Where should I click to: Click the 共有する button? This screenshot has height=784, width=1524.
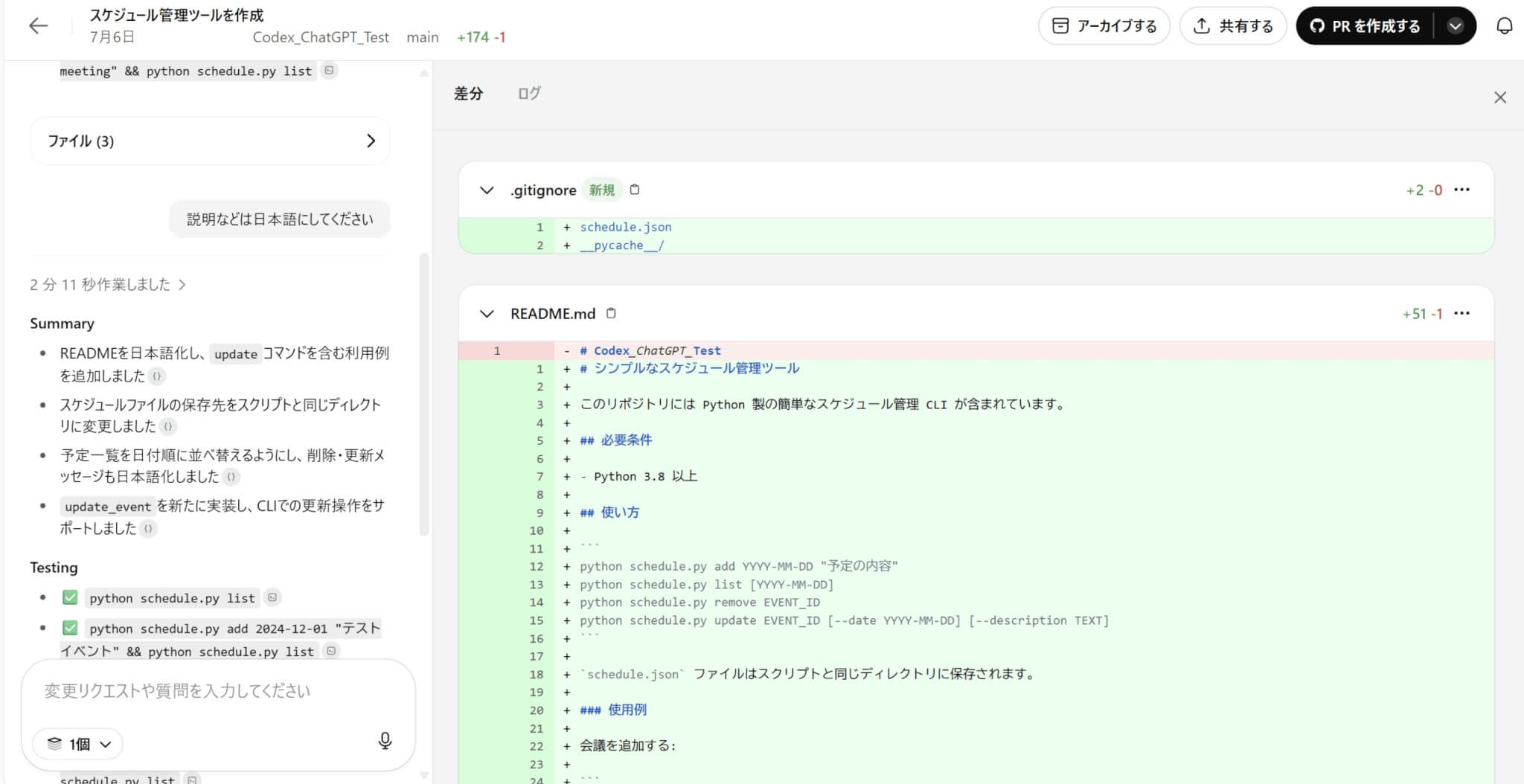point(1232,26)
